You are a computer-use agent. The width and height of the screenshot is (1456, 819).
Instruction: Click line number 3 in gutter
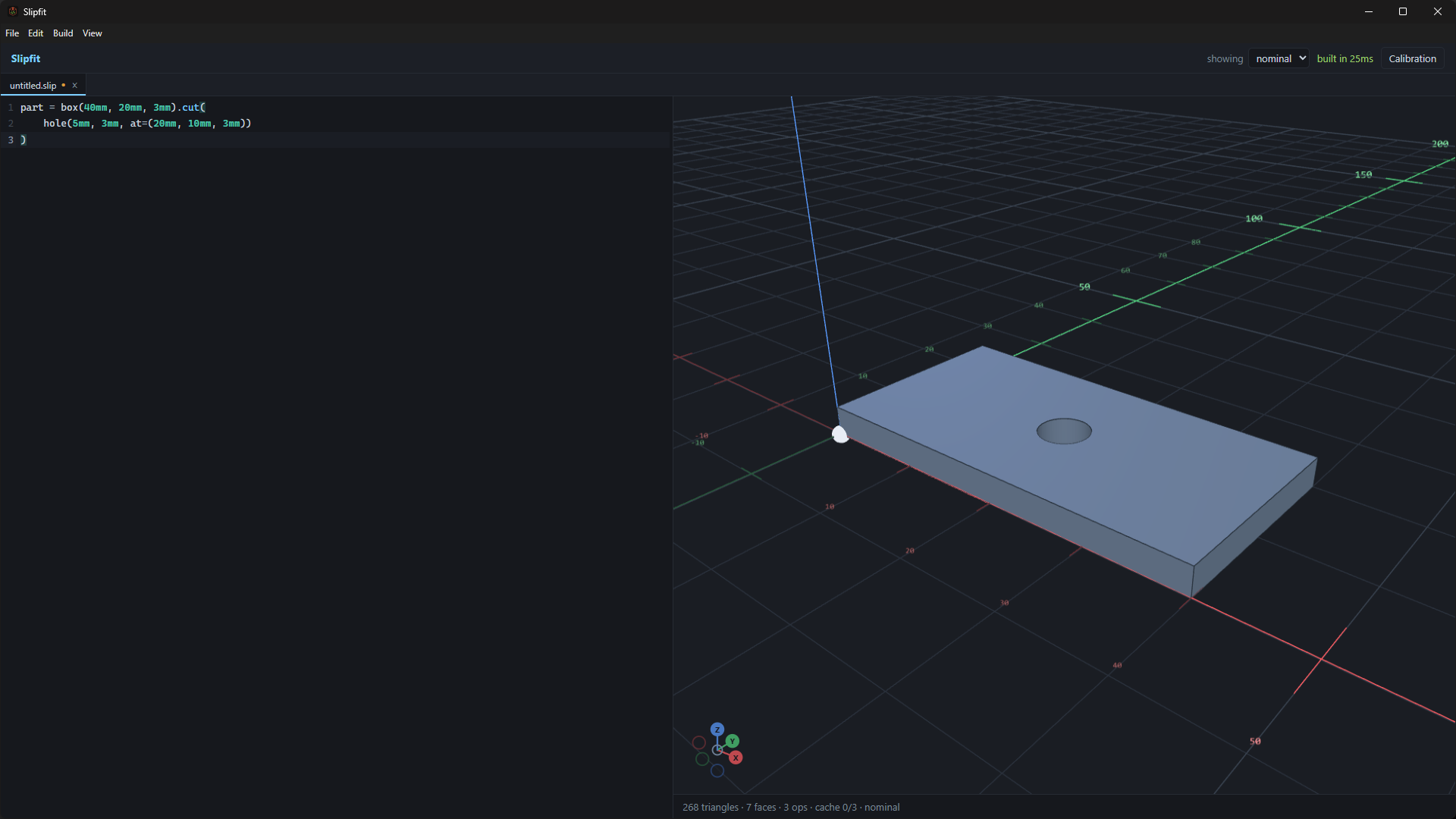tap(11, 140)
